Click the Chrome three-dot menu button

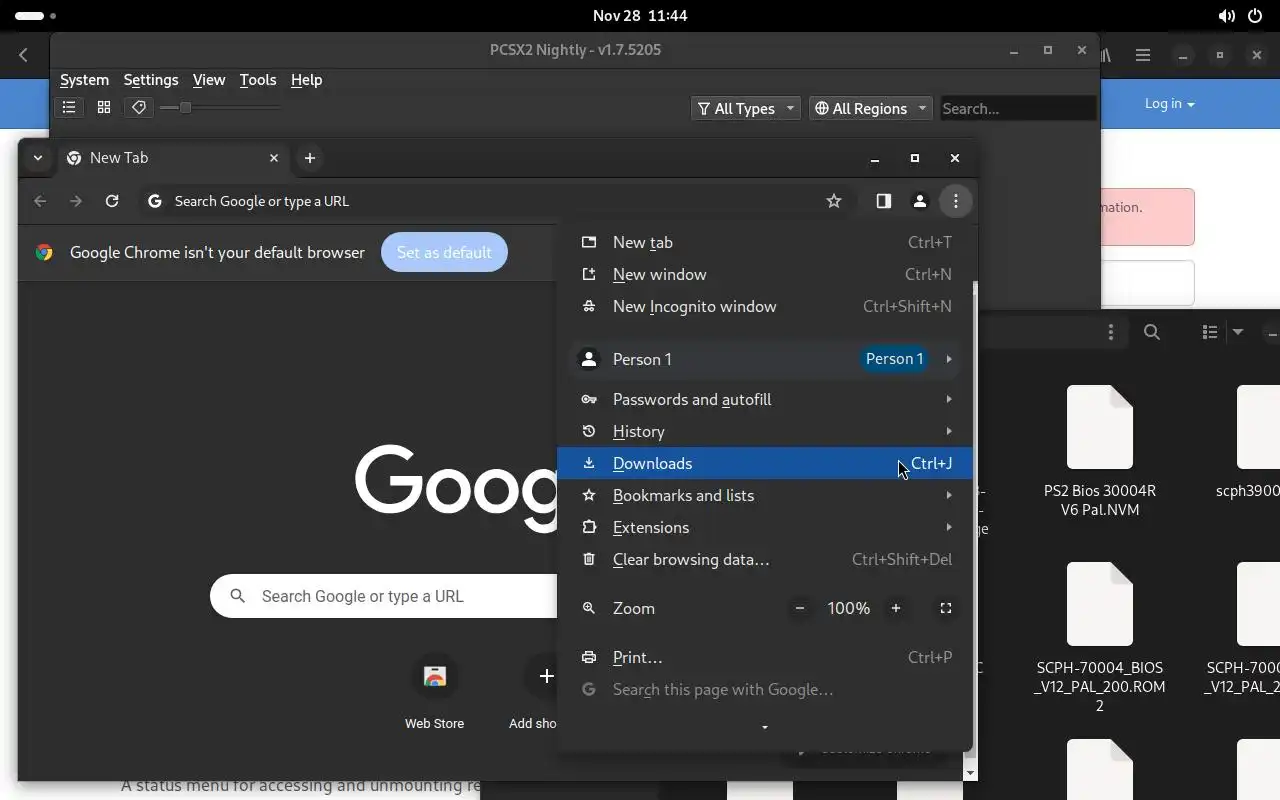click(956, 201)
